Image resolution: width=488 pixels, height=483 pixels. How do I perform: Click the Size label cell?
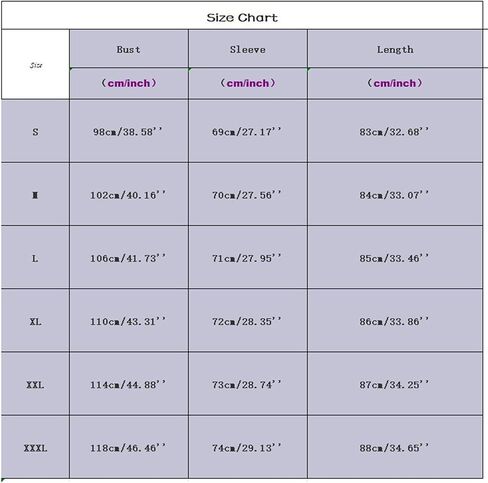click(x=35, y=64)
